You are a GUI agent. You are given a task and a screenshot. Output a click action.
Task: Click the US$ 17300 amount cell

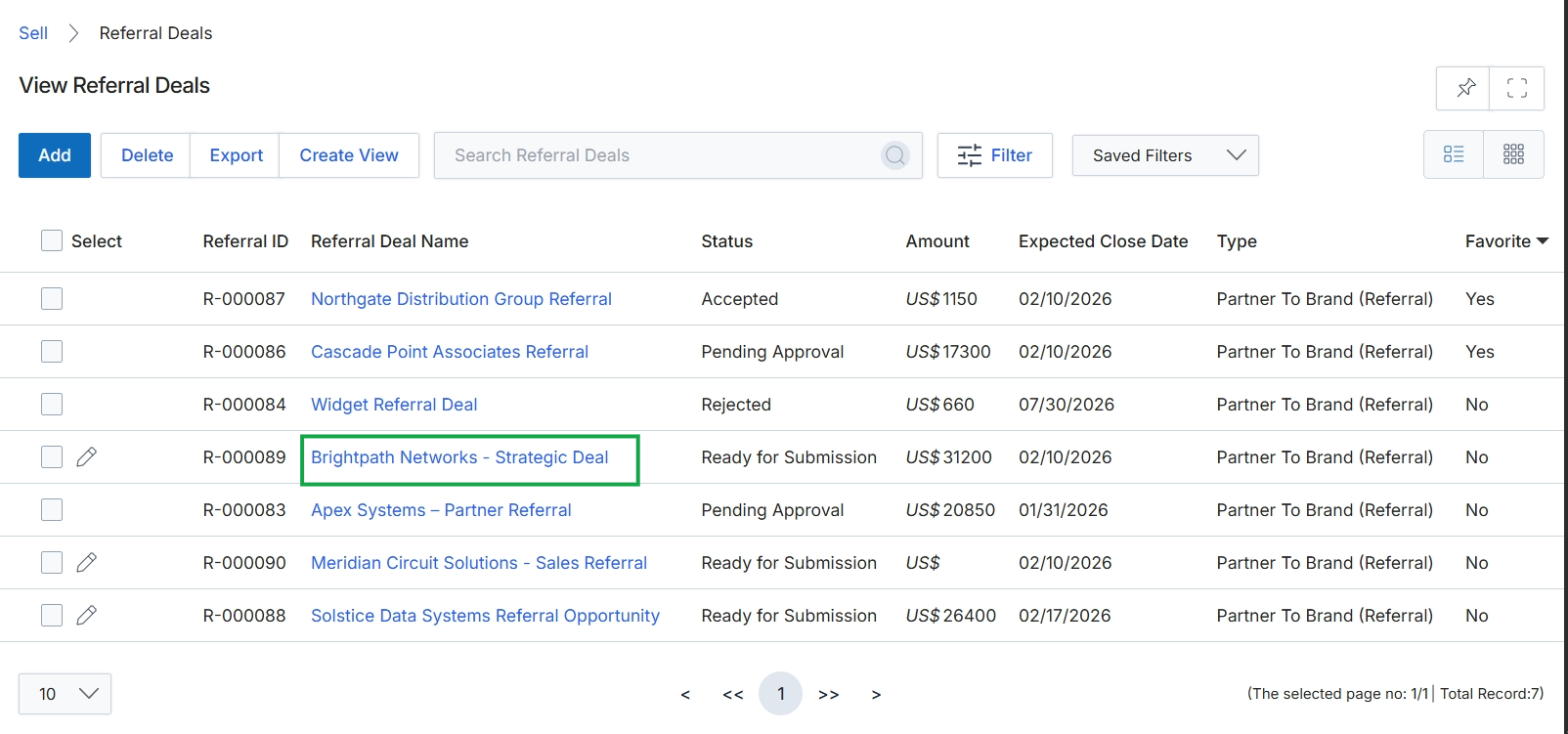(948, 352)
